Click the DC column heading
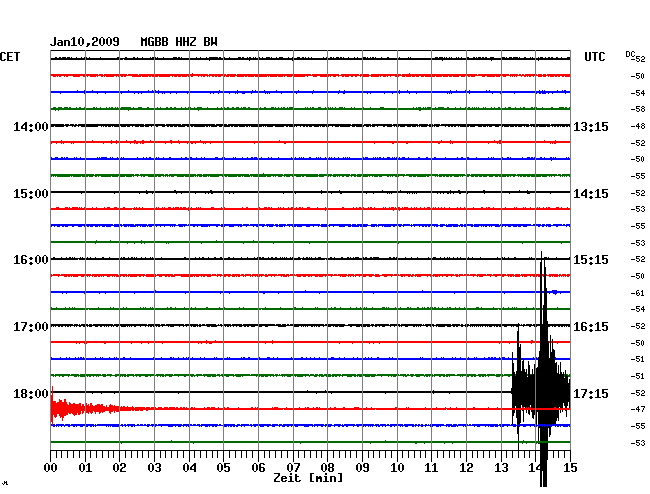Screen dimensions: 650x494 point(630,54)
